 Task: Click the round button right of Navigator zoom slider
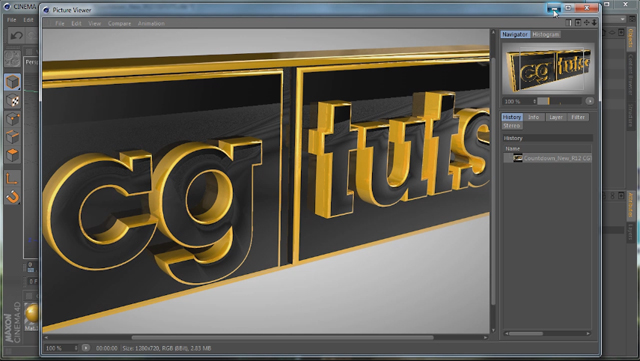589,101
